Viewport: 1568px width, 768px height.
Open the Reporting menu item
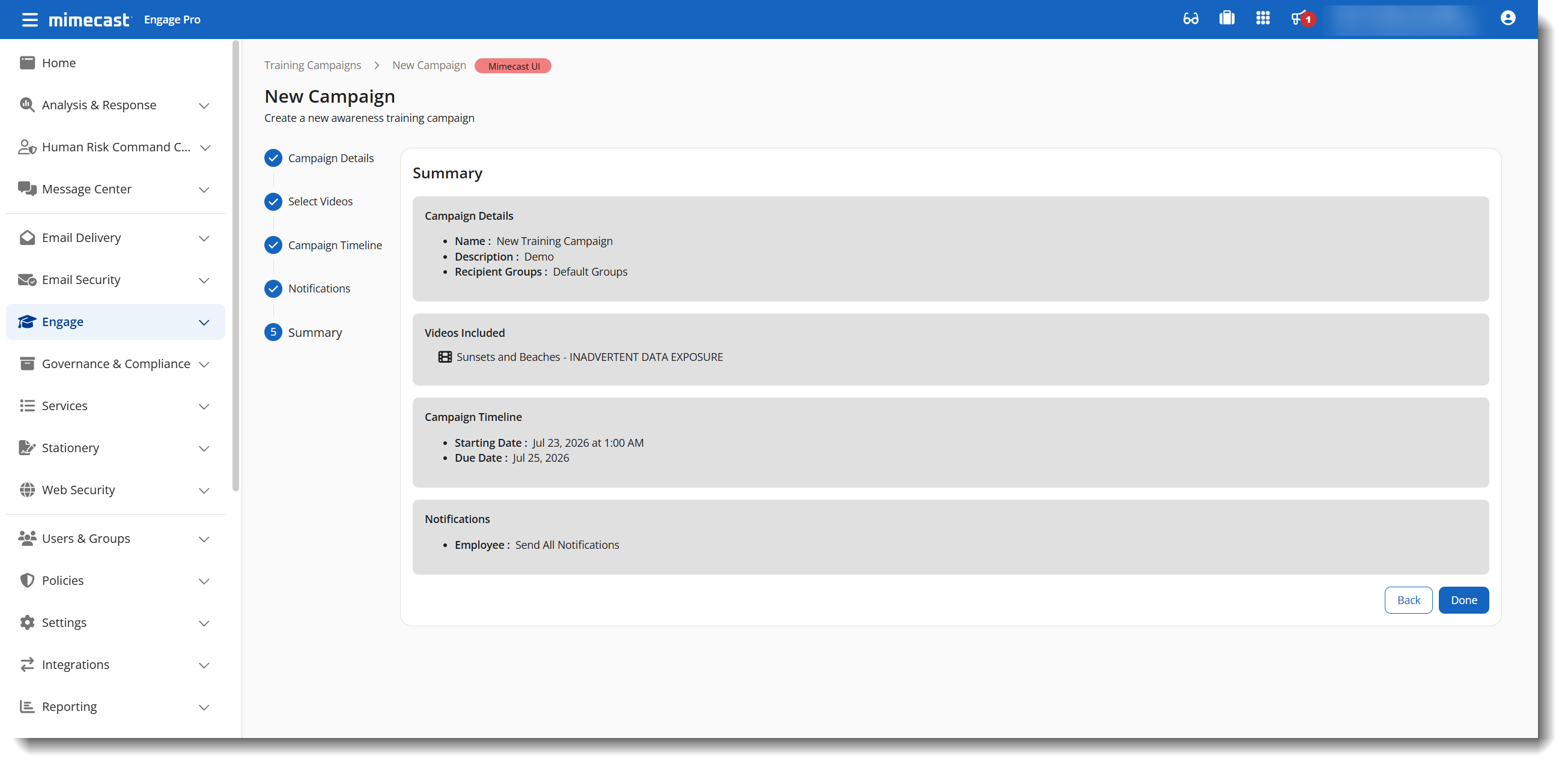click(116, 707)
